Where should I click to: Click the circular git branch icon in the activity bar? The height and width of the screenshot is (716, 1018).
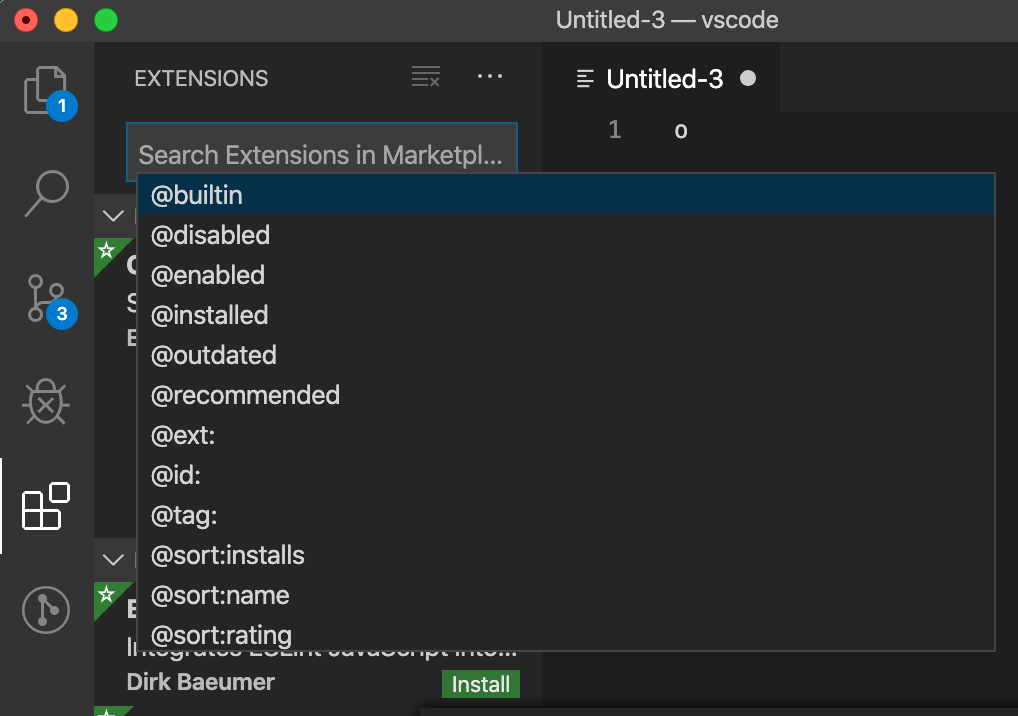(x=46, y=610)
